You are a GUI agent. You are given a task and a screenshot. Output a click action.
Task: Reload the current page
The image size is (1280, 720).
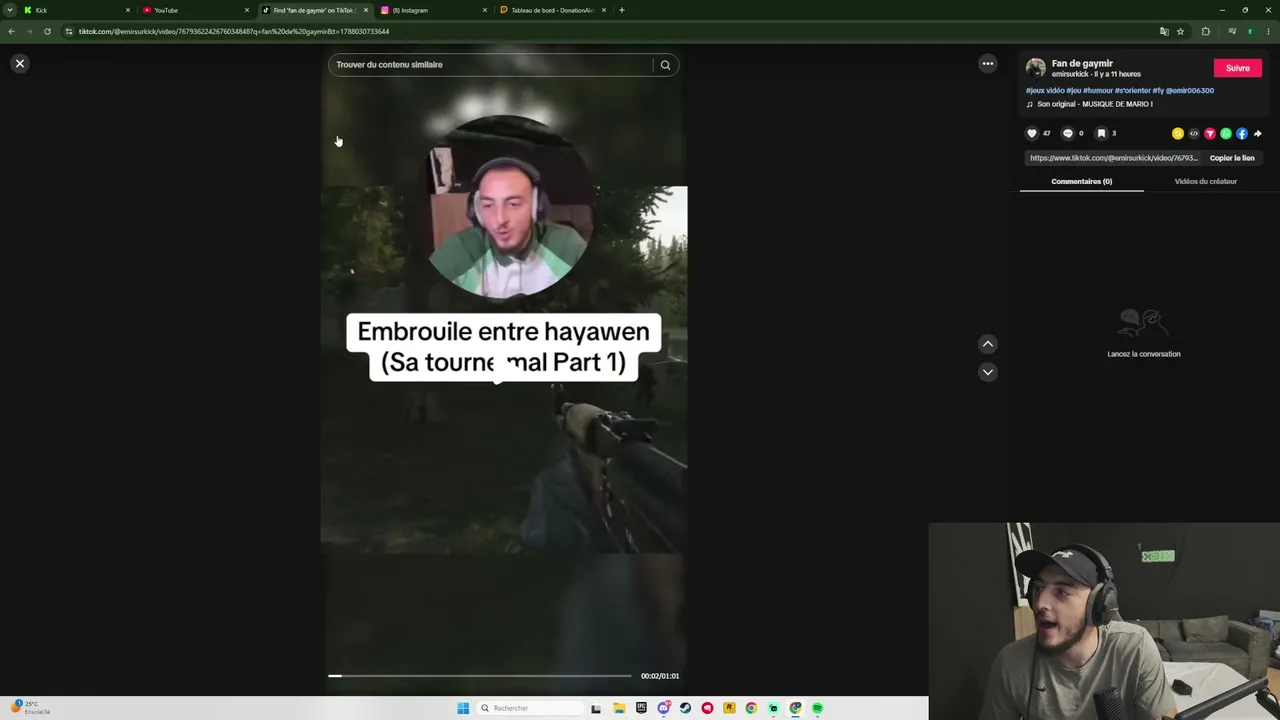coord(47,31)
